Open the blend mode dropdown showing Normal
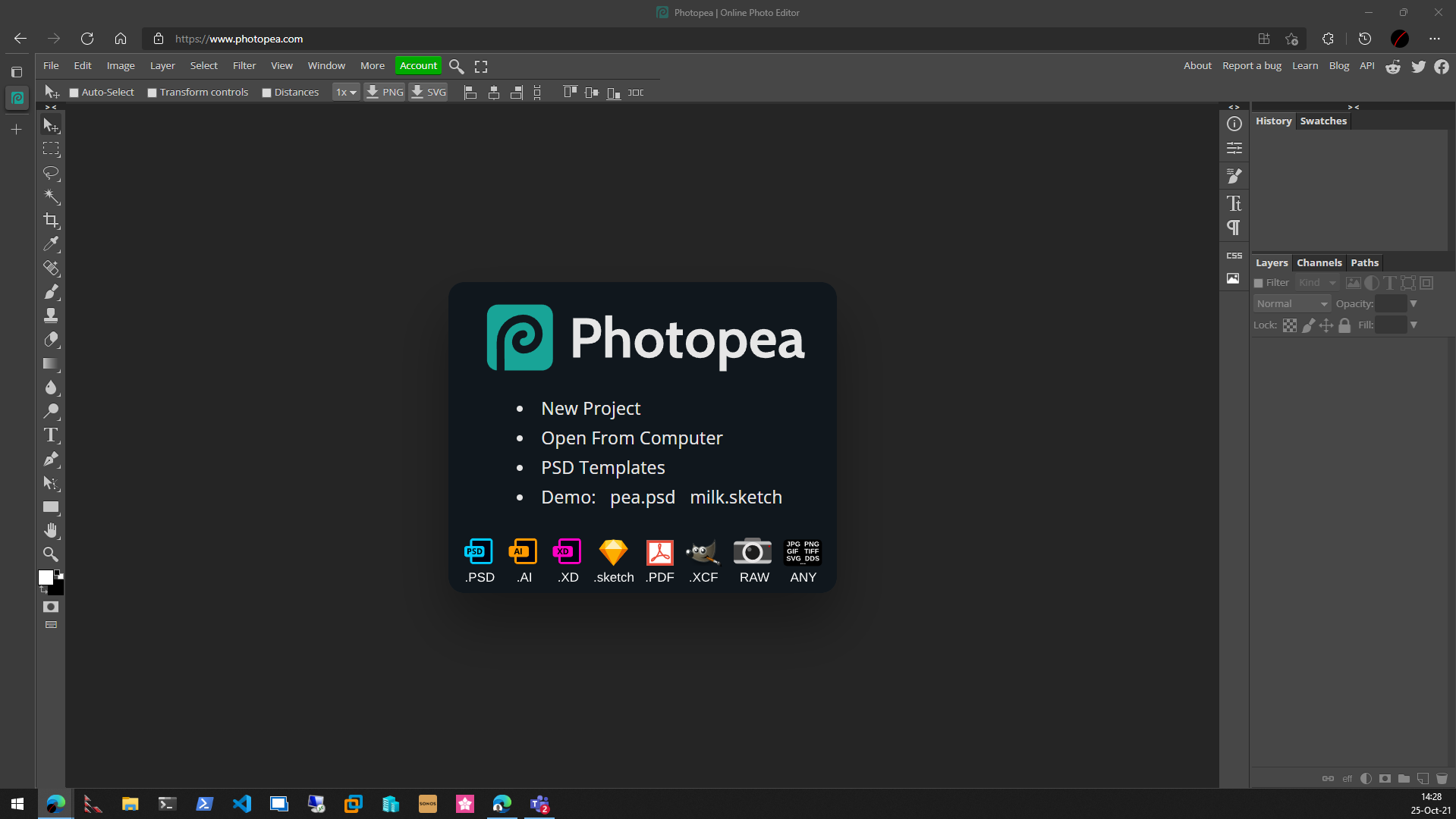The height and width of the screenshot is (819, 1456). click(1291, 303)
